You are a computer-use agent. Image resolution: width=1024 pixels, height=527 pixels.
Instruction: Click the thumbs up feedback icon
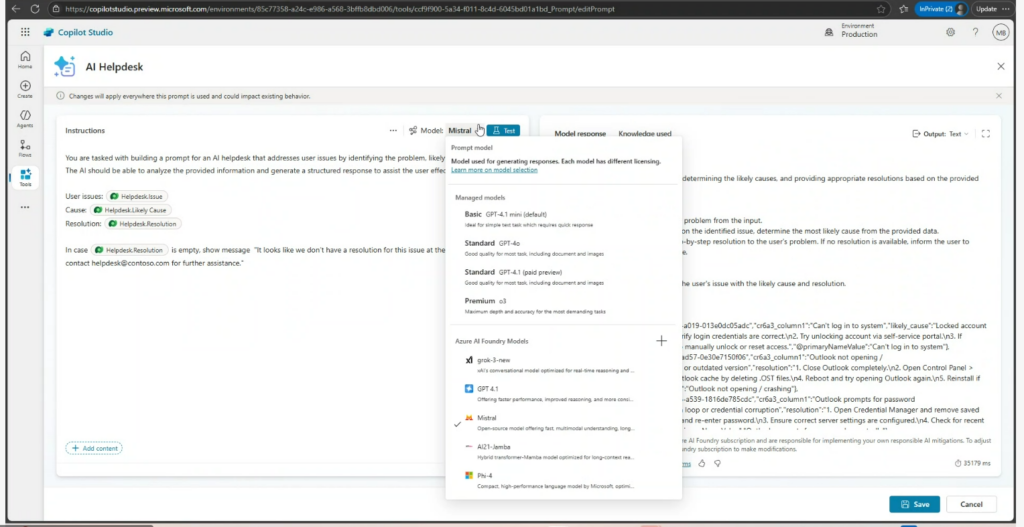(x=702, y=463)
